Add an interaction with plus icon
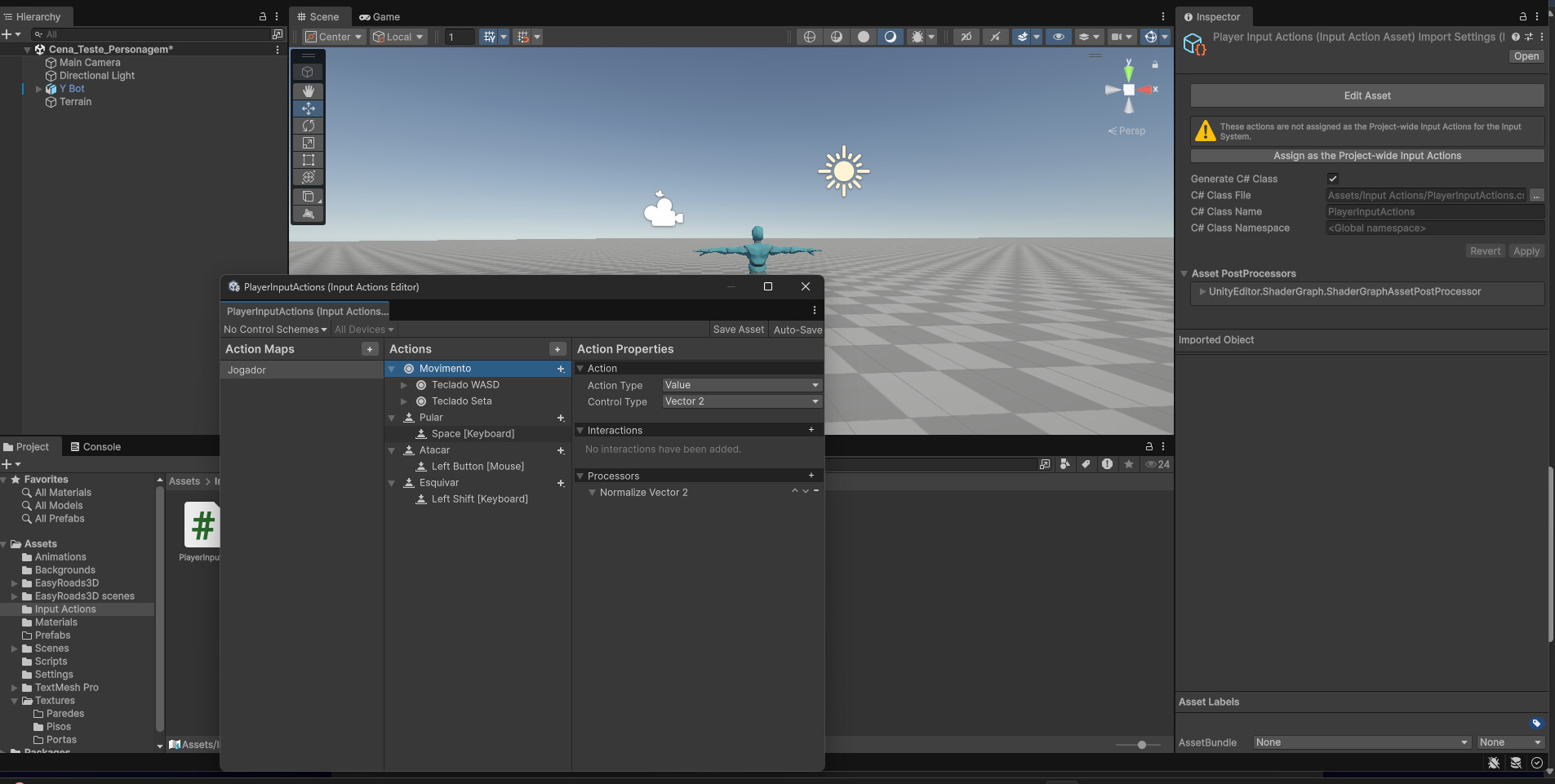Screen dimensions: 1555x784 click(x=811, y=430)
